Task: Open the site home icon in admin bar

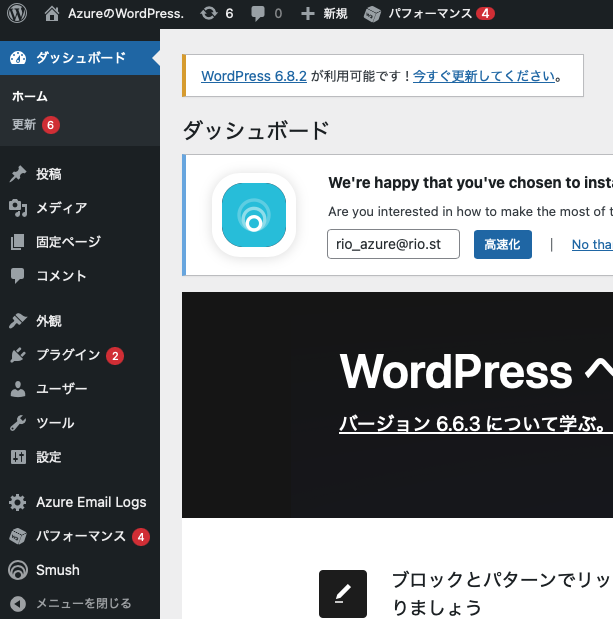Action: point(52,14)
